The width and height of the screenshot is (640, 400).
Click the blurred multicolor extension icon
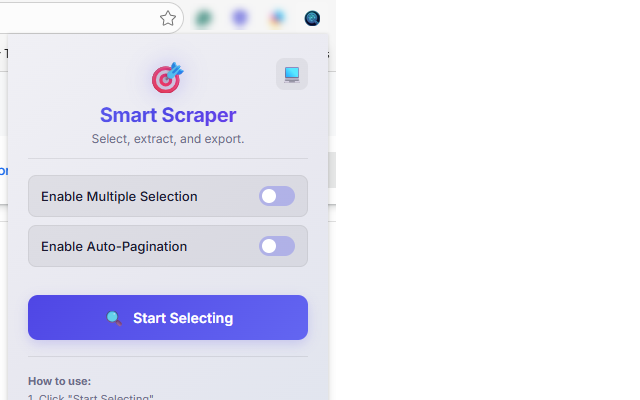click(x=277, y=18)
